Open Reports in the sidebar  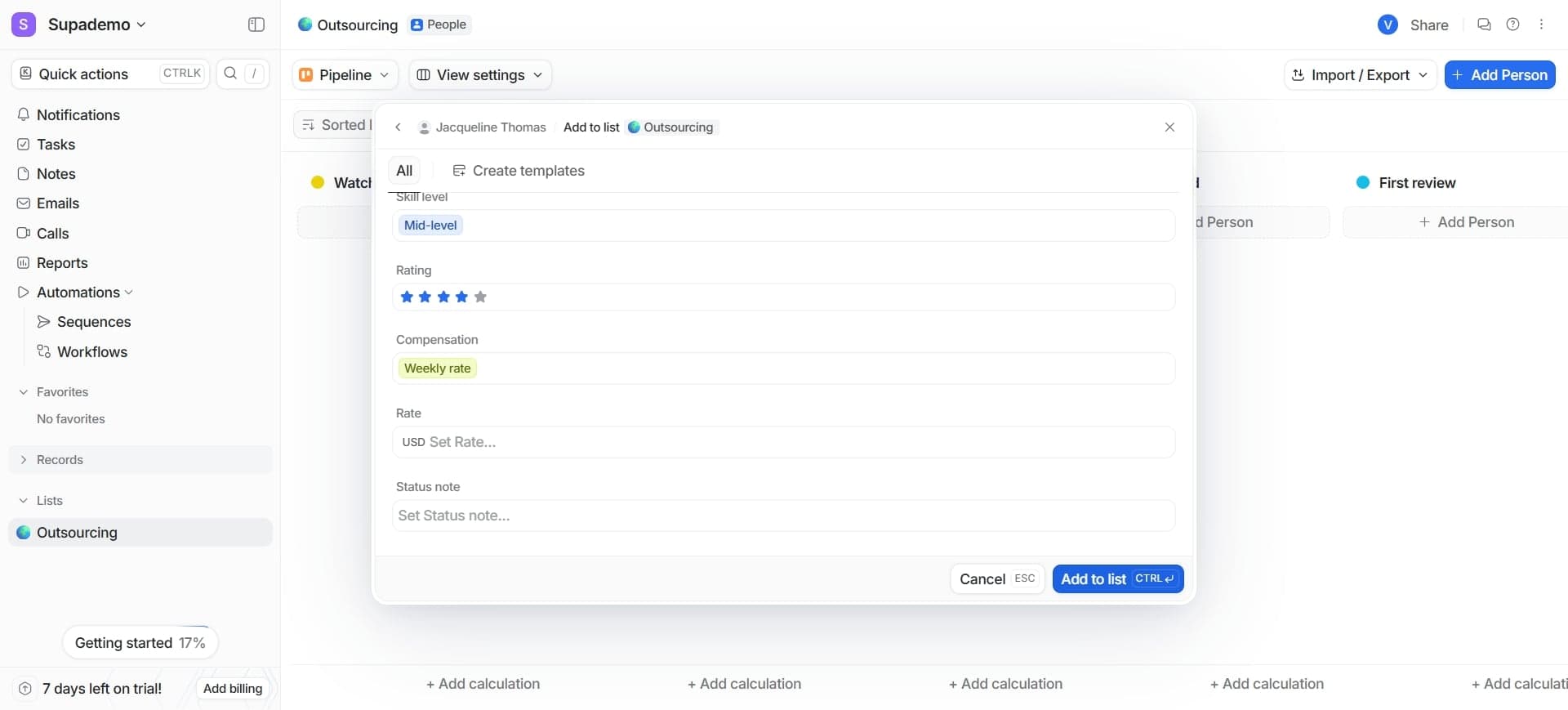pos(140,263)
